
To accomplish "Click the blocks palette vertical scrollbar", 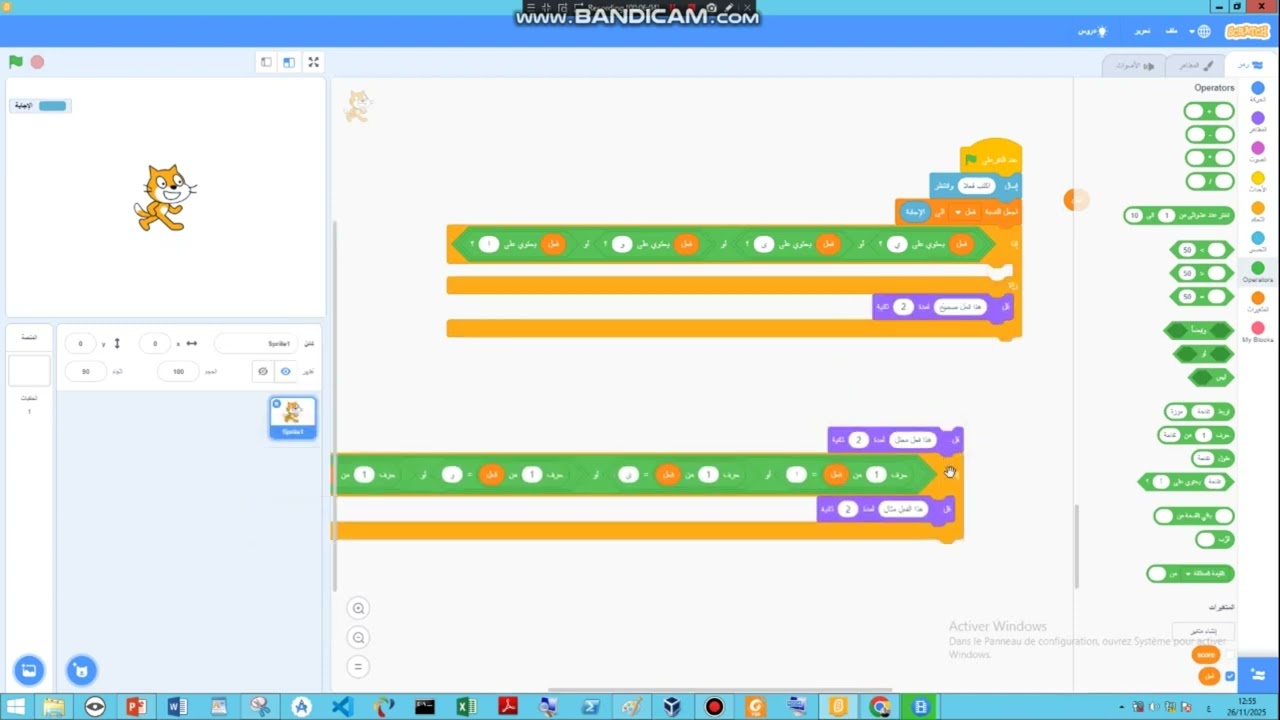I will (1076, 545).
